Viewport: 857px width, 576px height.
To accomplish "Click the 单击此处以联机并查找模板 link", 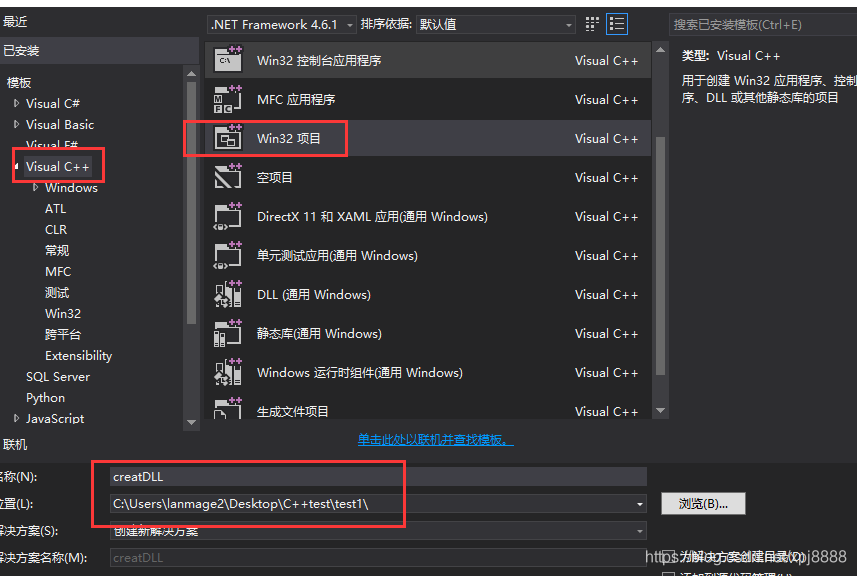I will pos(436,439).
